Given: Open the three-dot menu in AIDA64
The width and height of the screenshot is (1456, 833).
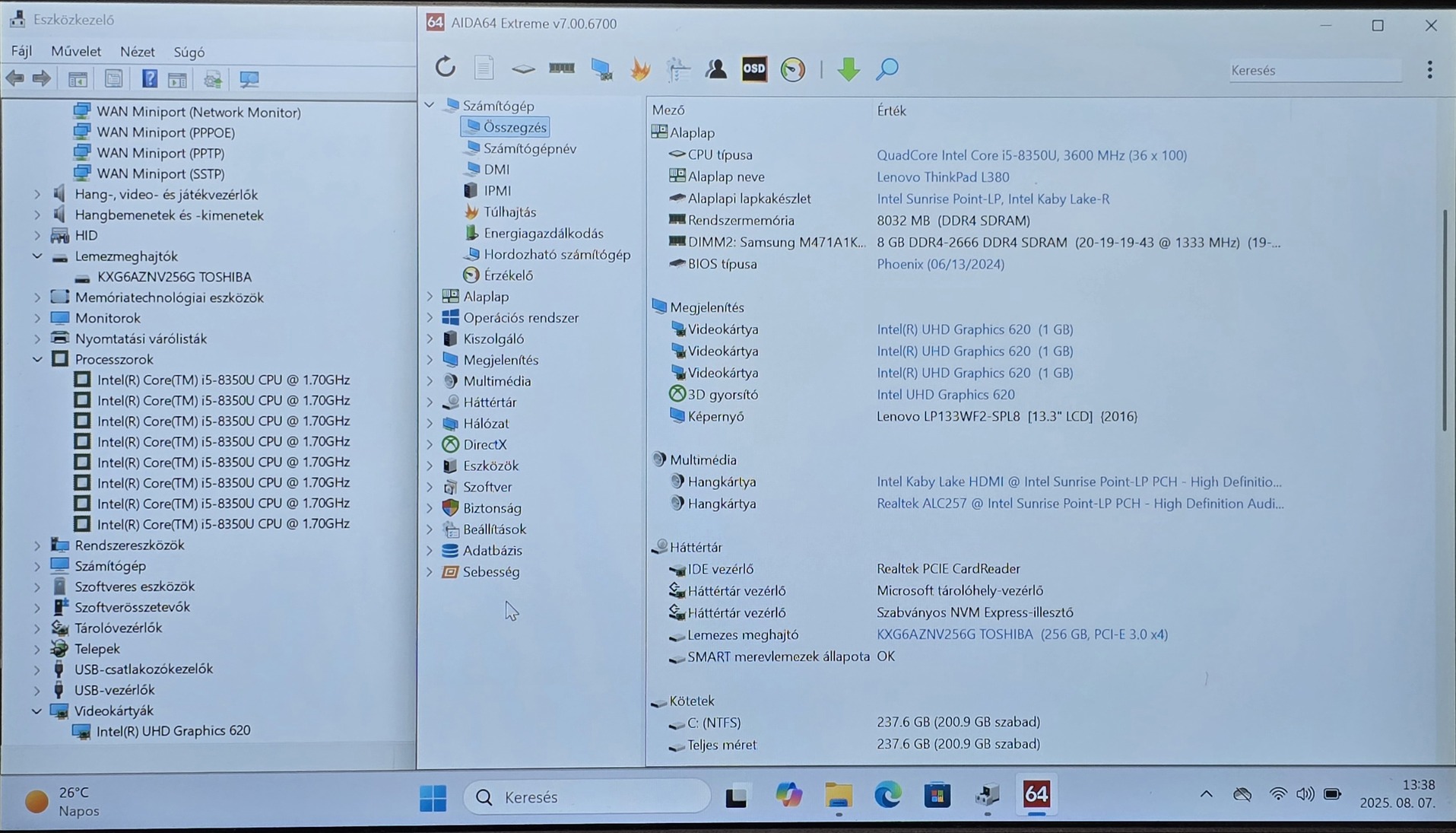Looking at the screenshot, I should pos(1430,70).
